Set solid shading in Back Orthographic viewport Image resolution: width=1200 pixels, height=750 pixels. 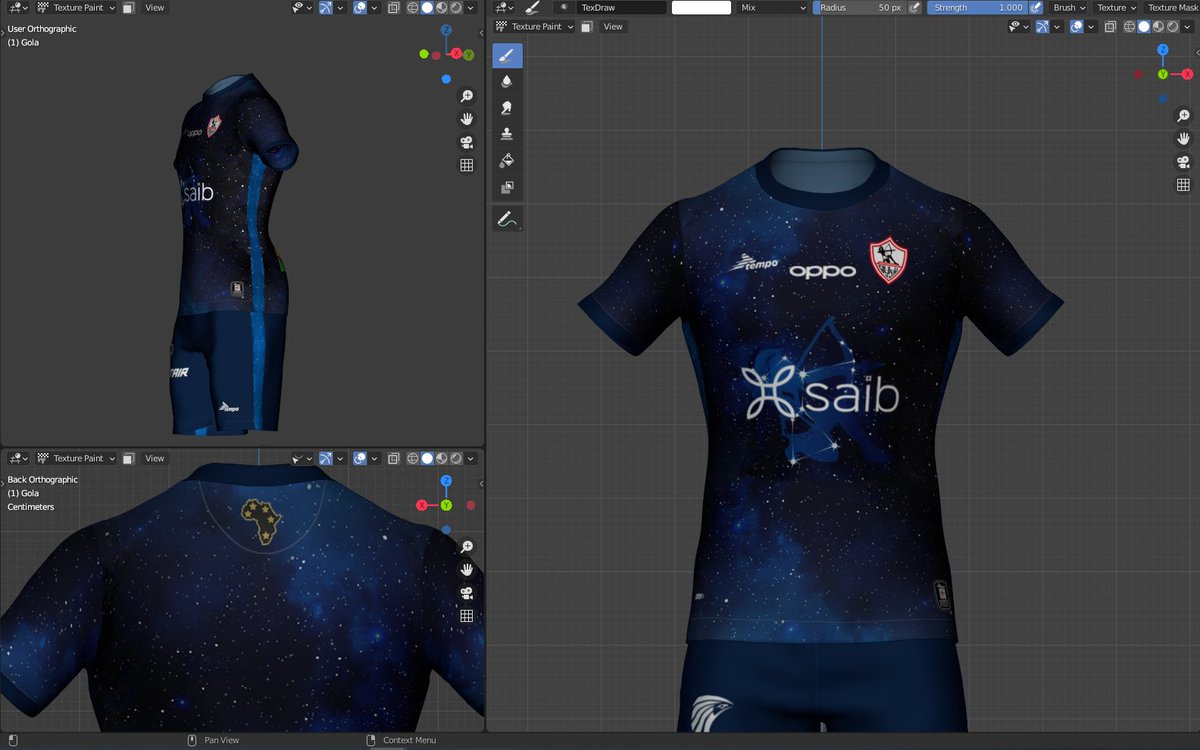427,458
